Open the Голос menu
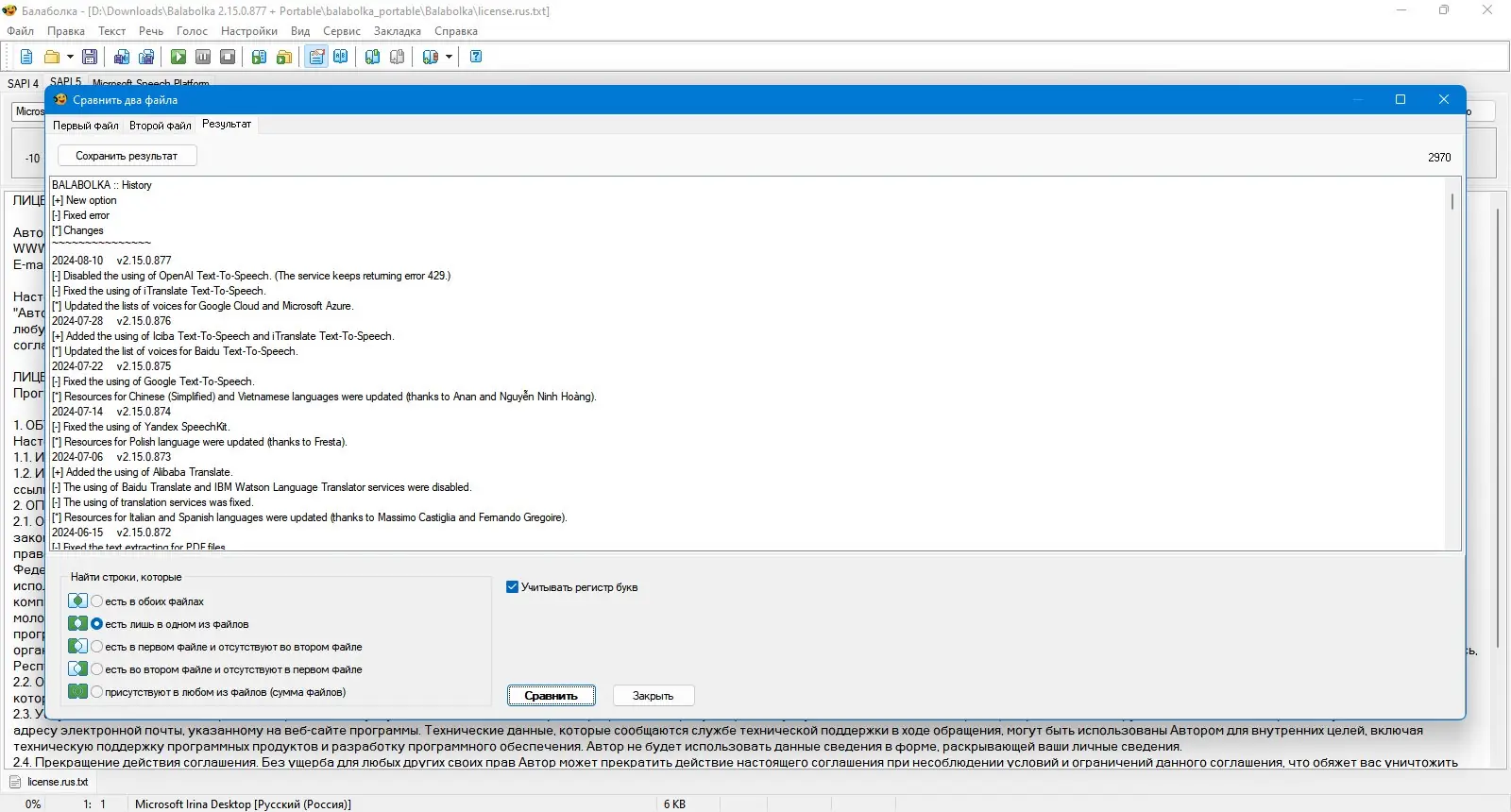Viewport: 1511px width, 812px height. pos(192,31)
